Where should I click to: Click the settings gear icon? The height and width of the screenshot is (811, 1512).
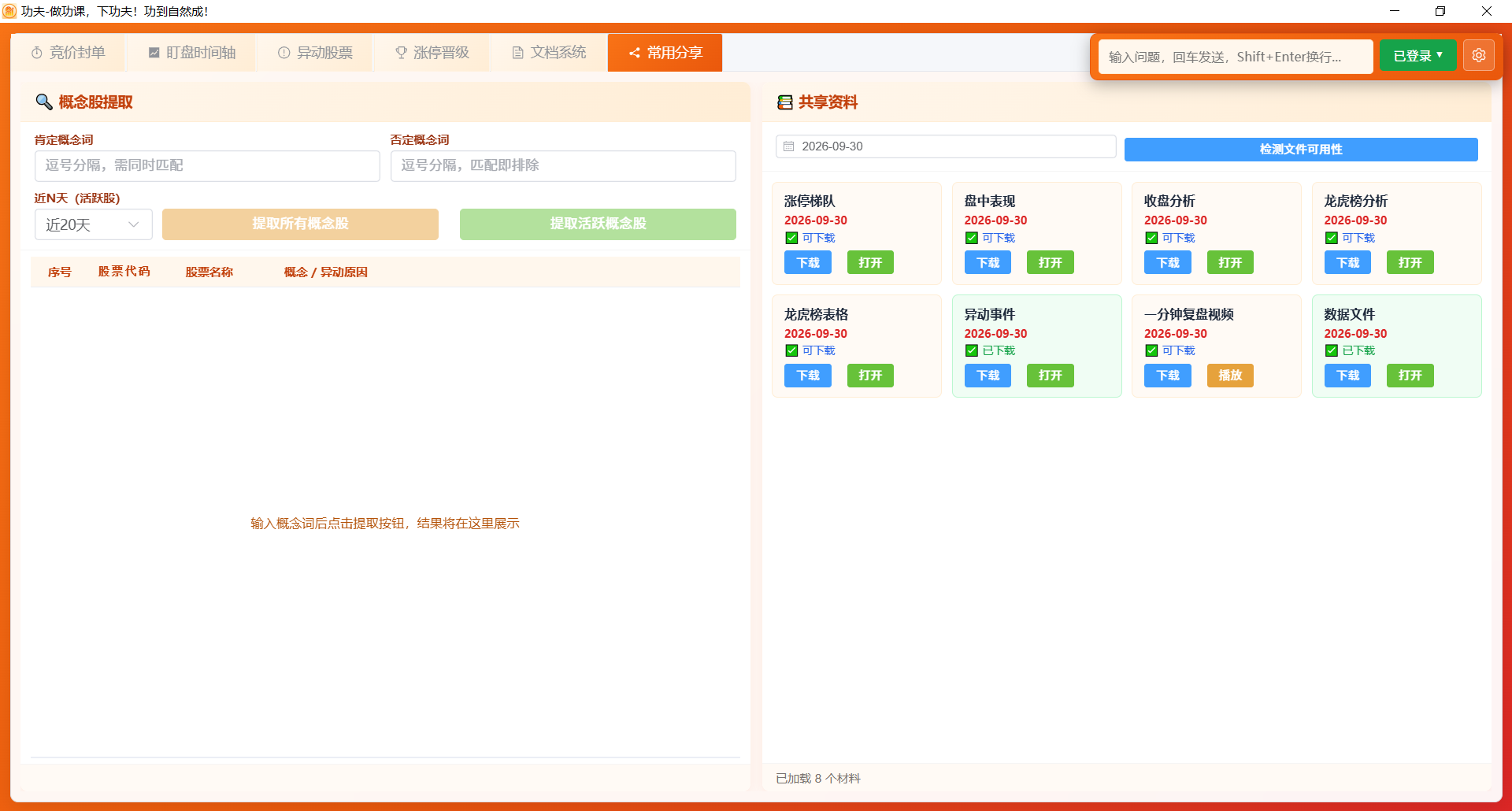click(1478, 56)
